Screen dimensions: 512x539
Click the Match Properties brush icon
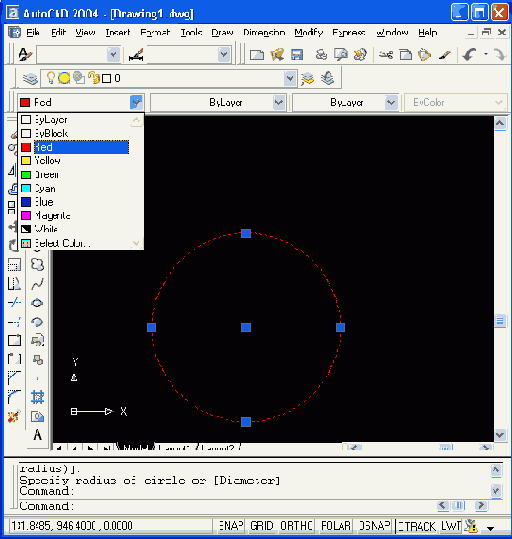[445, 55]
